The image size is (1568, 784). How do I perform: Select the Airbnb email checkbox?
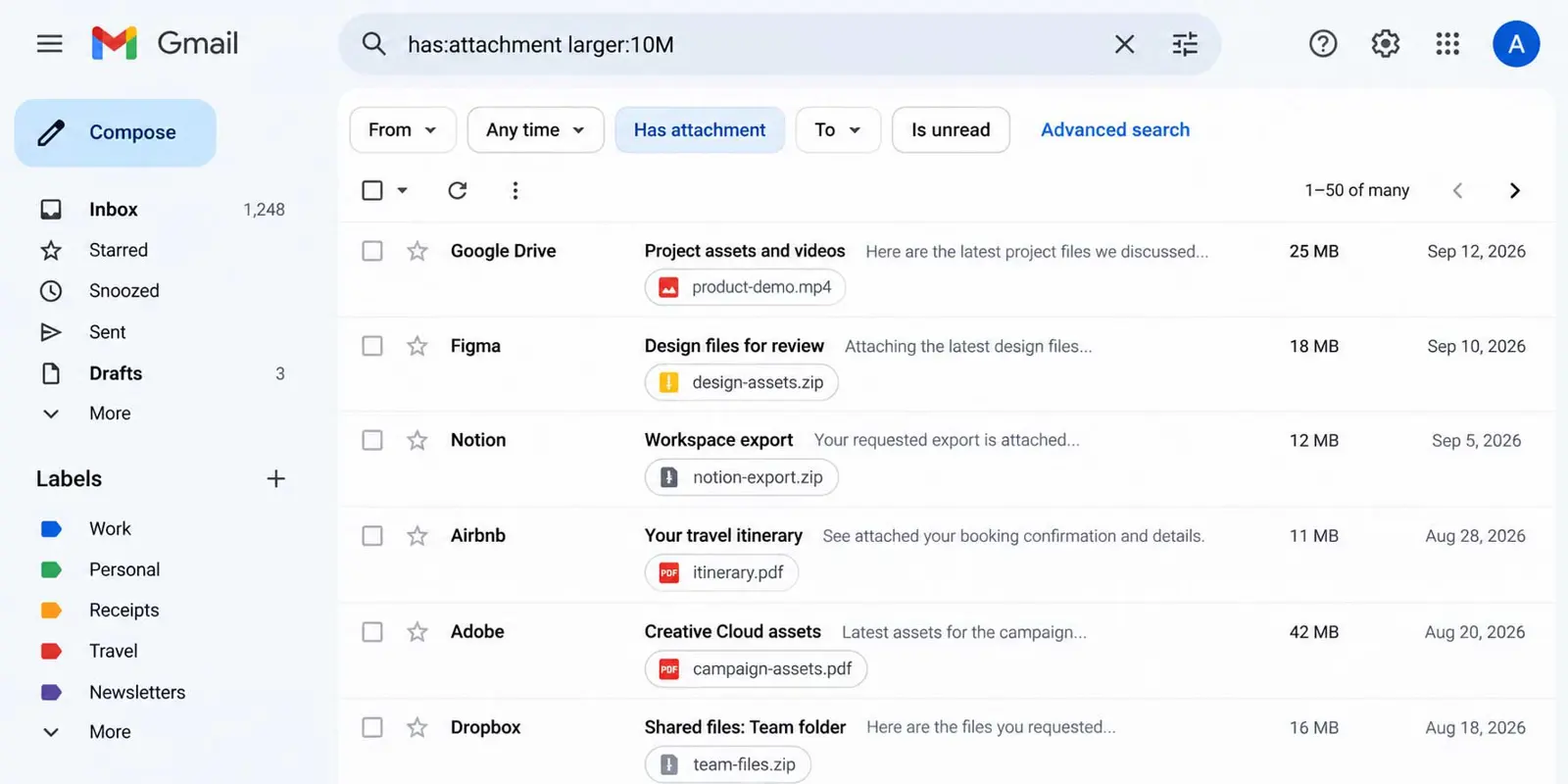point(372,535)
